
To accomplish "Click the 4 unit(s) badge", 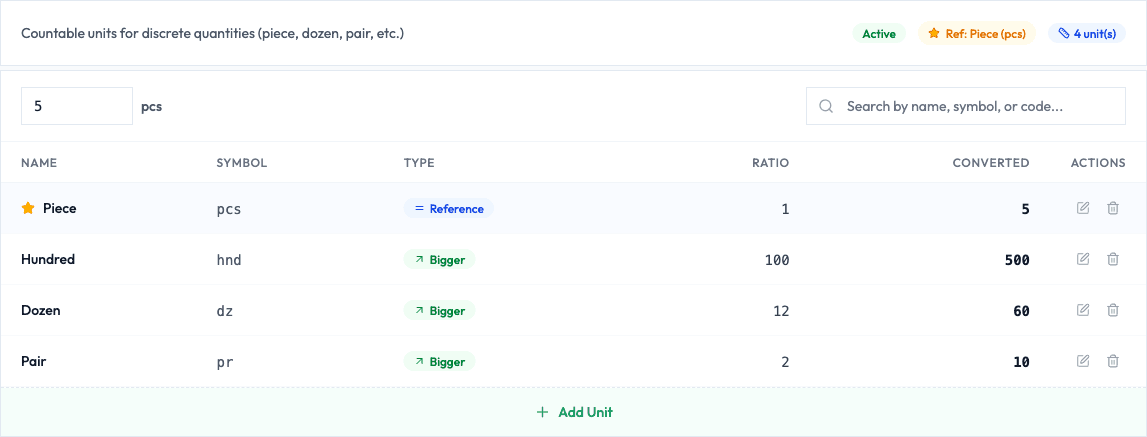I will (x=1087, y=34).
